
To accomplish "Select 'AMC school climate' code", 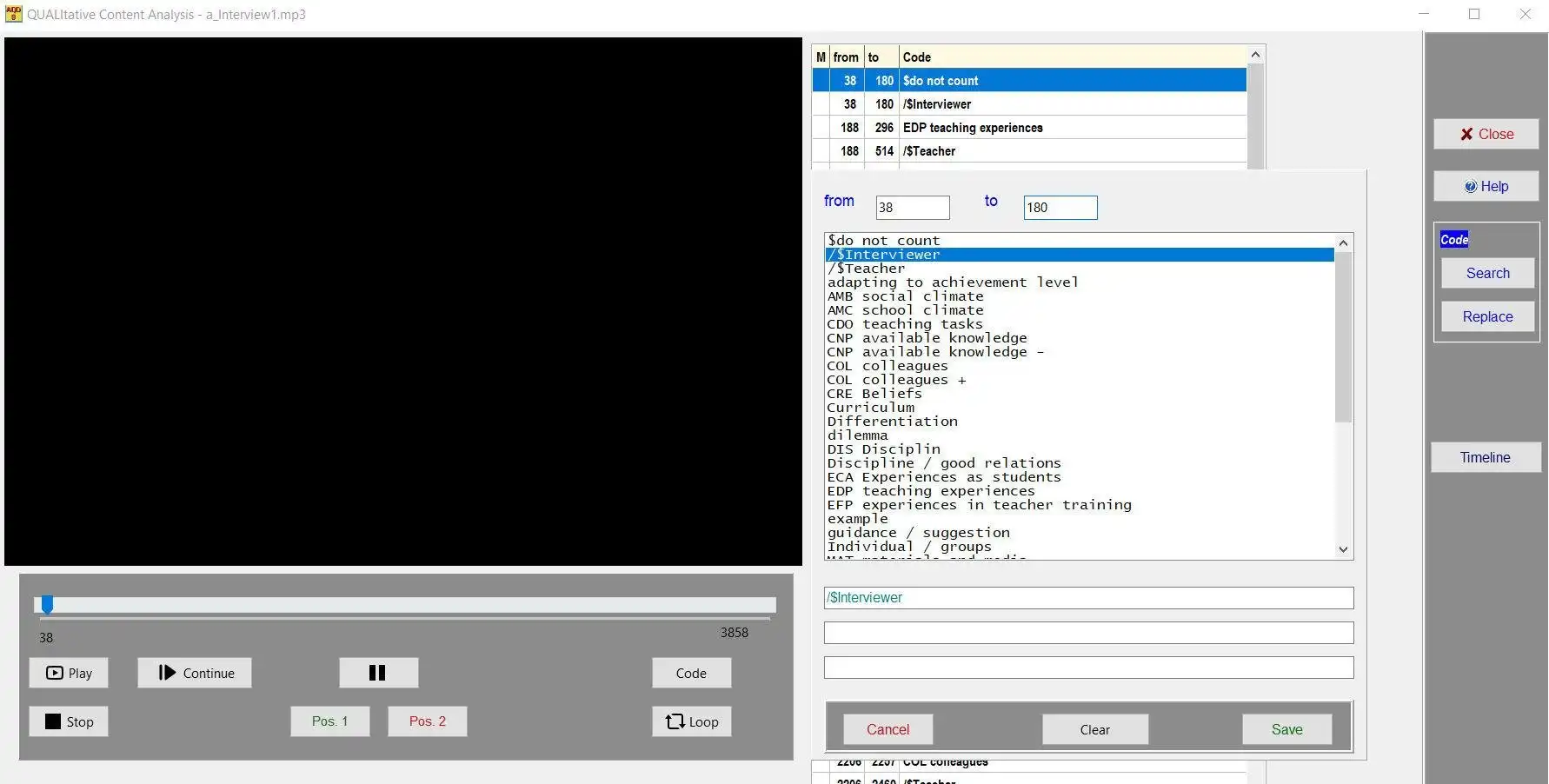I will point(1080,310).
